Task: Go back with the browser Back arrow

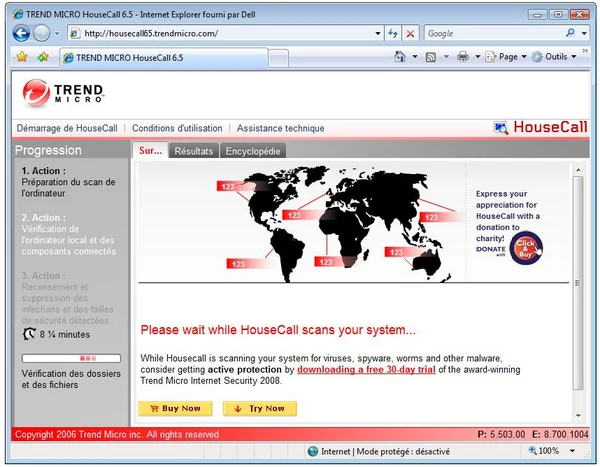Action: (21, 34)
